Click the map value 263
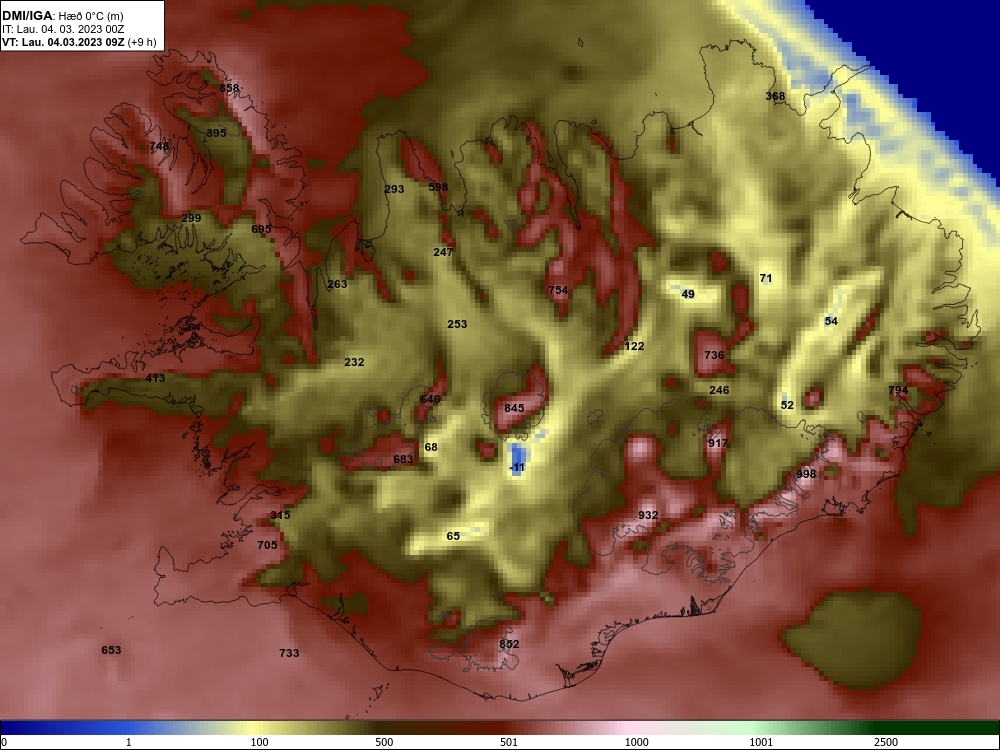 click(x=337, y=284)
